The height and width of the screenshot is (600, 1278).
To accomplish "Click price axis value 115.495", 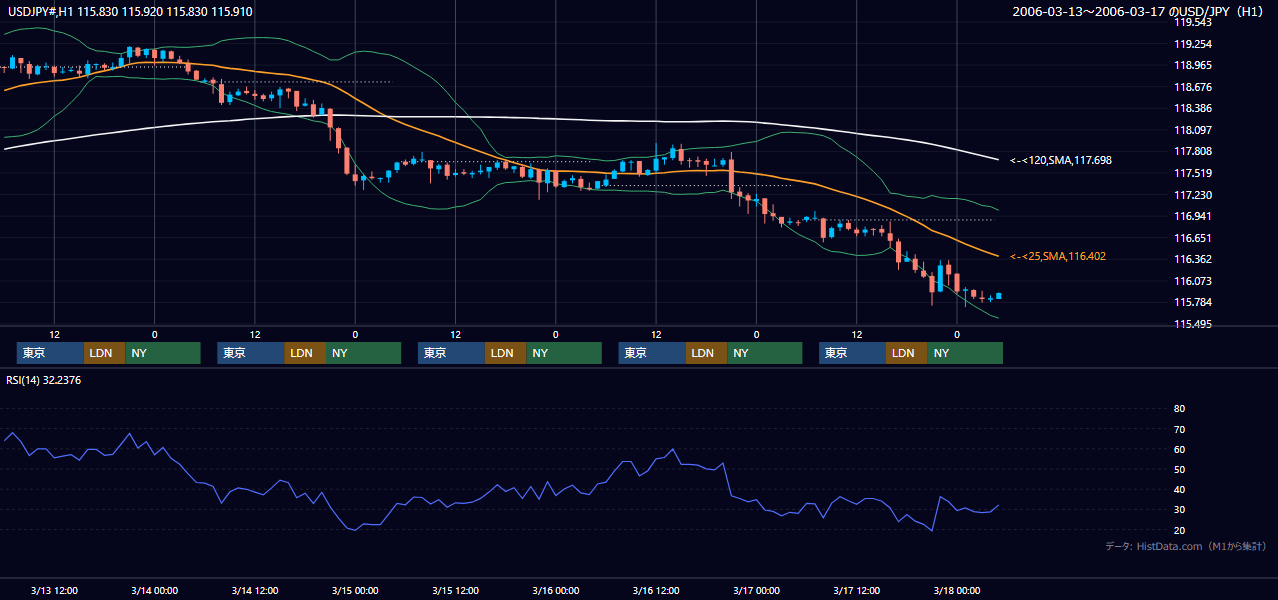I will 1192,324.
